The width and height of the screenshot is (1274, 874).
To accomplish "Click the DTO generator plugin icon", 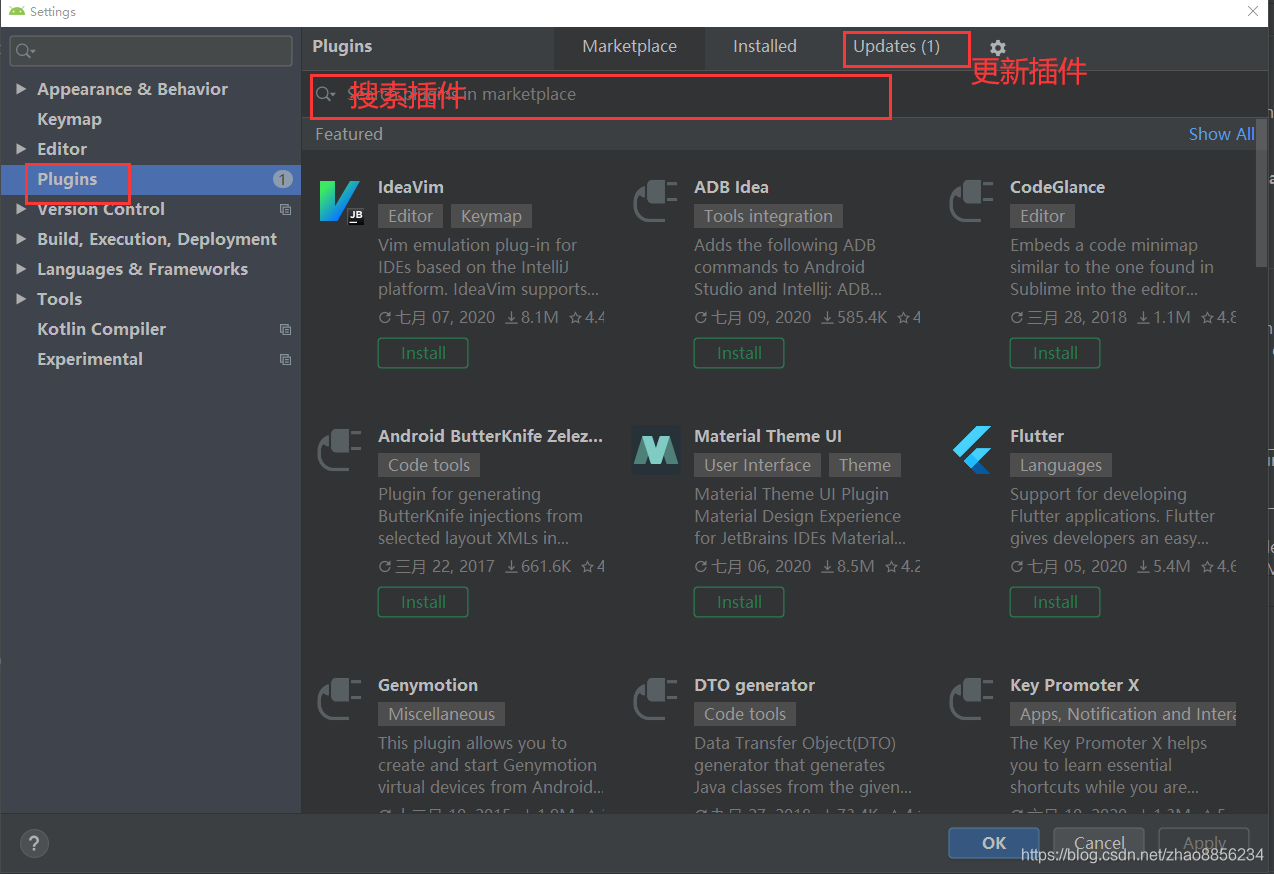I will pyautogui.click(x=657, y=699).
